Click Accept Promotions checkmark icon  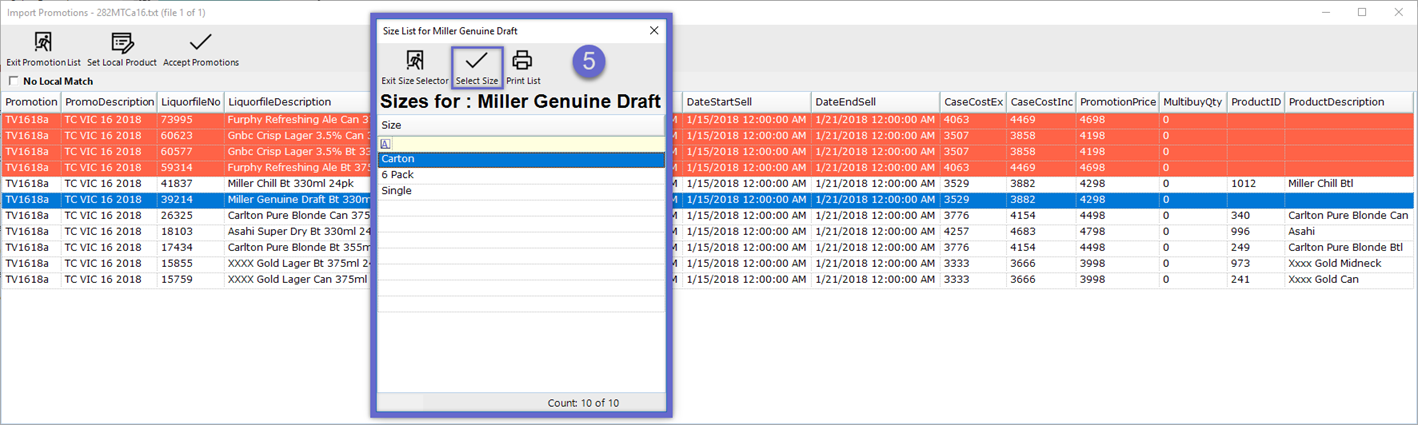click(x=201, y=41)
